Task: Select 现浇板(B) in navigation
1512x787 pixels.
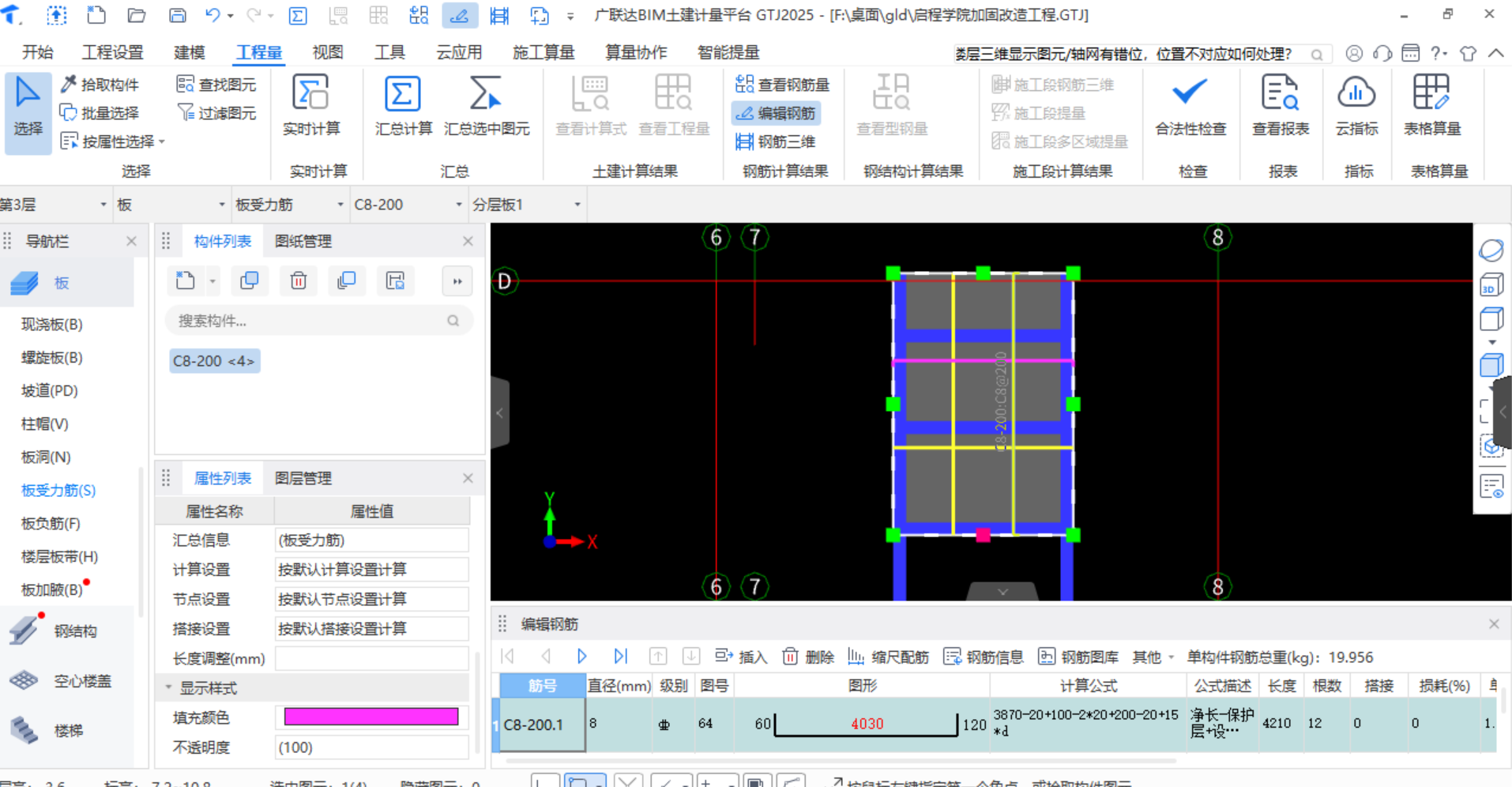Action: click(x=51, y=324)
